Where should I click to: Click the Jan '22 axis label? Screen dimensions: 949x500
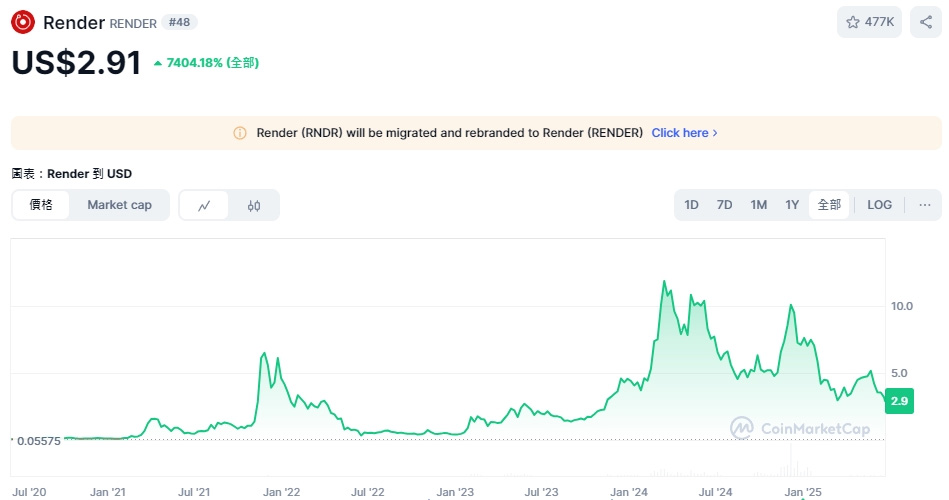point(281,492)
